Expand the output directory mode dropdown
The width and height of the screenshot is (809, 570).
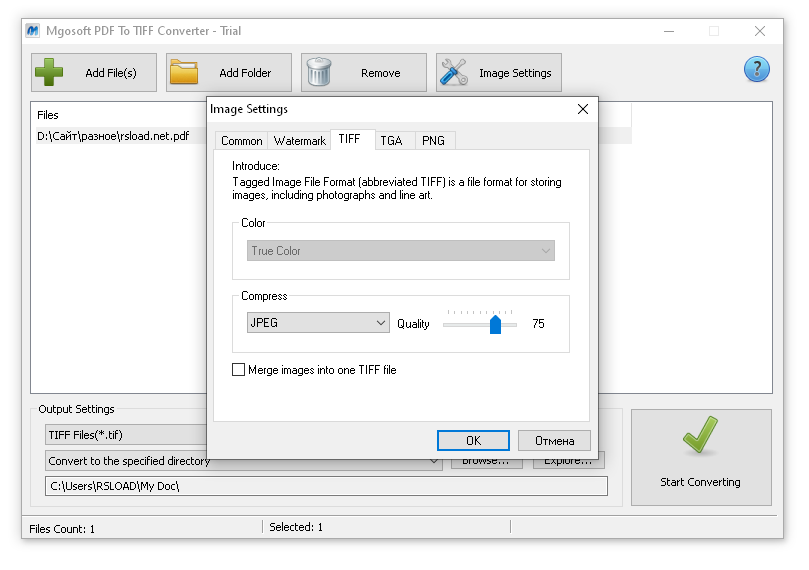(434, 461)
